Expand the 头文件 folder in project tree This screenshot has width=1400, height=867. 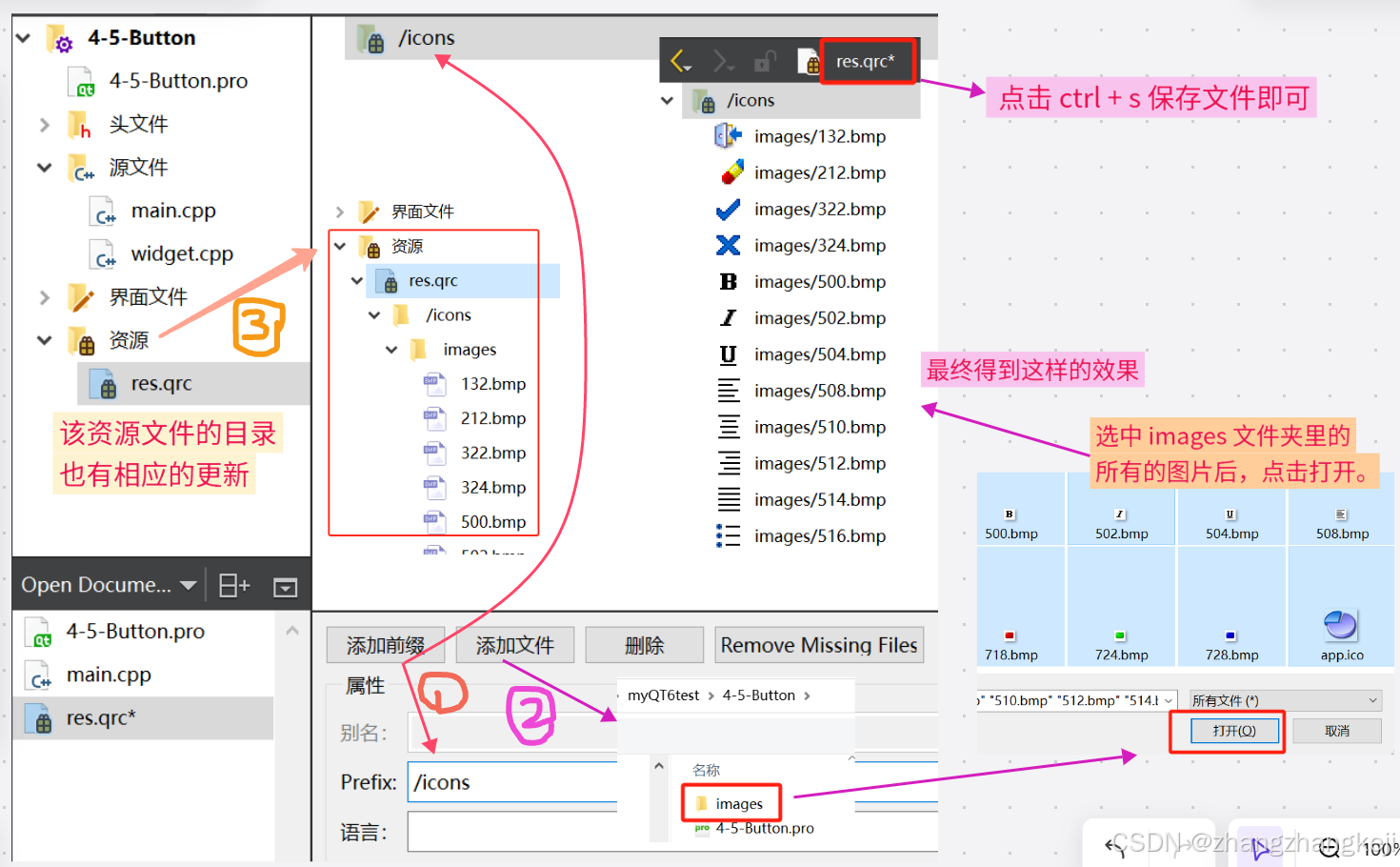(44, 124)
